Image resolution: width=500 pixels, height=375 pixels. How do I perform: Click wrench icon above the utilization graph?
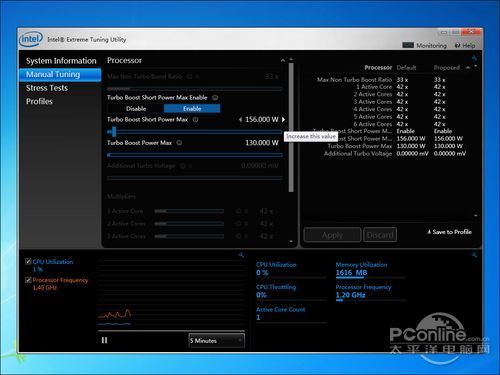(x=241, y=255)
